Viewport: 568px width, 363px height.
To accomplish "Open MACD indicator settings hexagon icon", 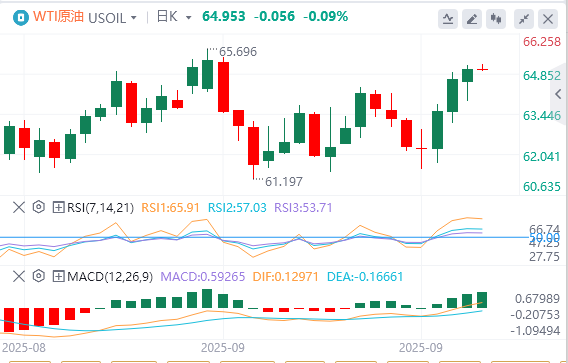I will click(38, 276).
